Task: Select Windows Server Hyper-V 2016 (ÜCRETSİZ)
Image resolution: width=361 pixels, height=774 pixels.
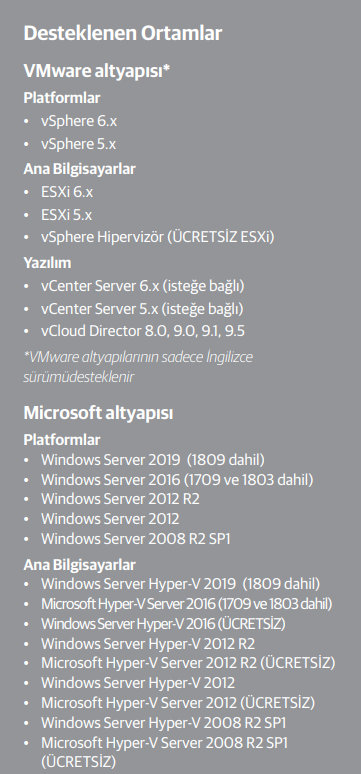Action: 163,624
